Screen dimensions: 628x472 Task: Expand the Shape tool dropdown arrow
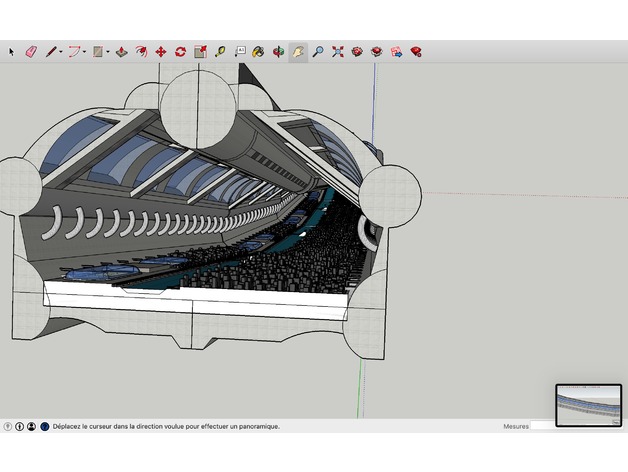pos(108,52)
